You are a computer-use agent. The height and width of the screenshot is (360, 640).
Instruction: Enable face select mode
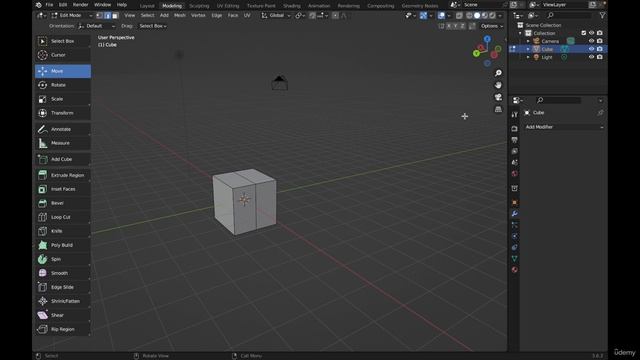coord(115,16)
